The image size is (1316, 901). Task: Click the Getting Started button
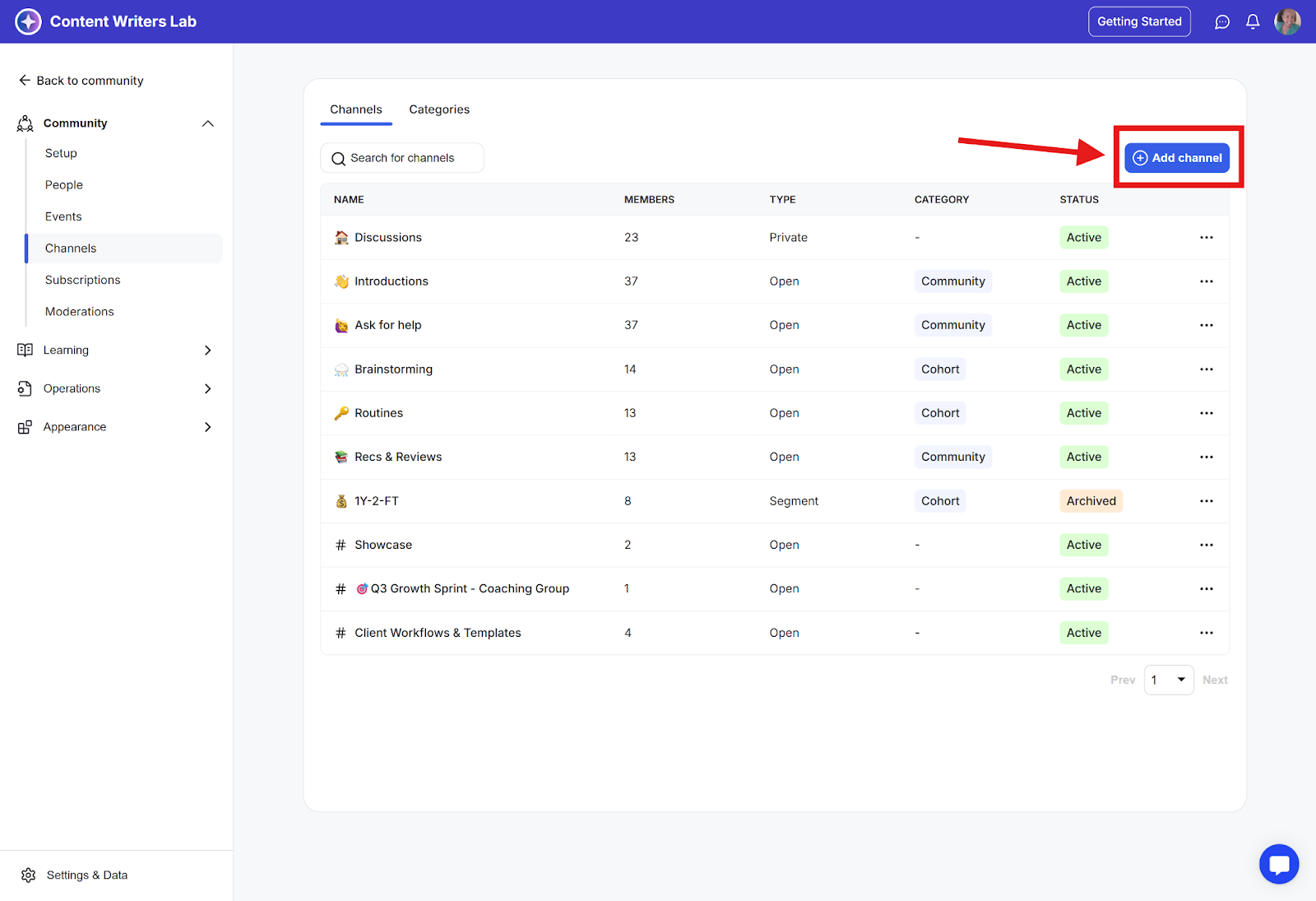coord(1139,22)
